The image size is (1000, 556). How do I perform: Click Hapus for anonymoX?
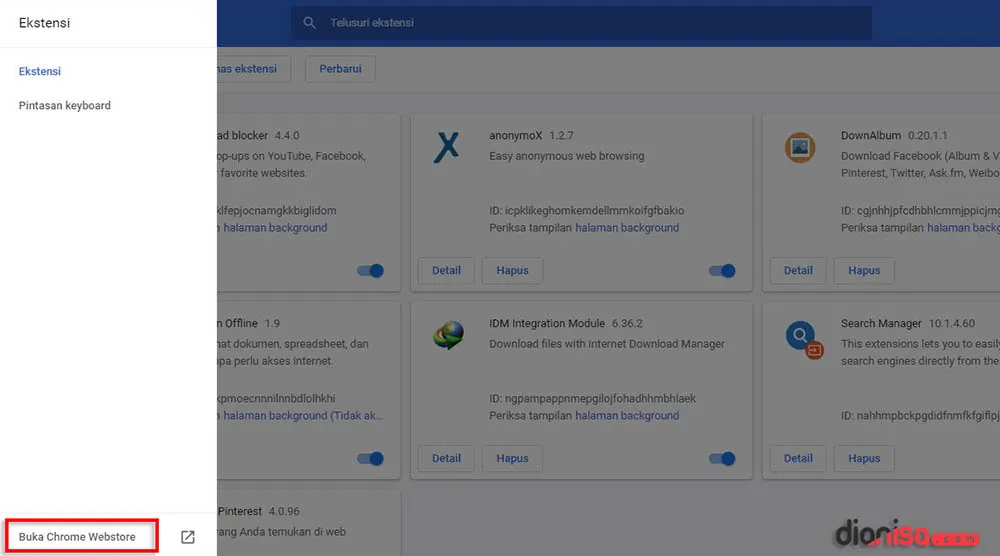click(512, 270)
